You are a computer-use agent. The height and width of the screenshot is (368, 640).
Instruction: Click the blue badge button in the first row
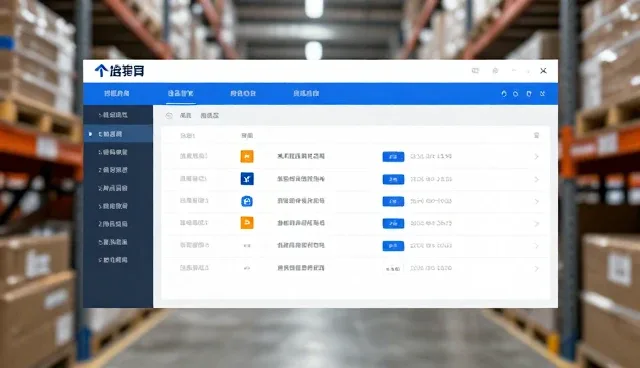coord(393,157)
